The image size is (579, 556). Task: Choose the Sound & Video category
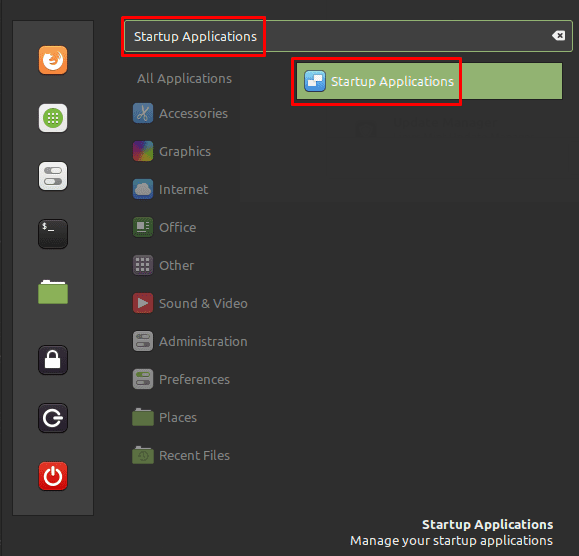[190, 303]
